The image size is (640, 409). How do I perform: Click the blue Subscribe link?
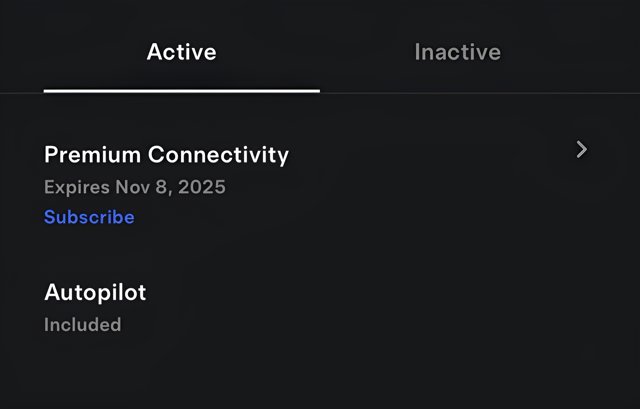pyautogui.click(x=89, y=217)
